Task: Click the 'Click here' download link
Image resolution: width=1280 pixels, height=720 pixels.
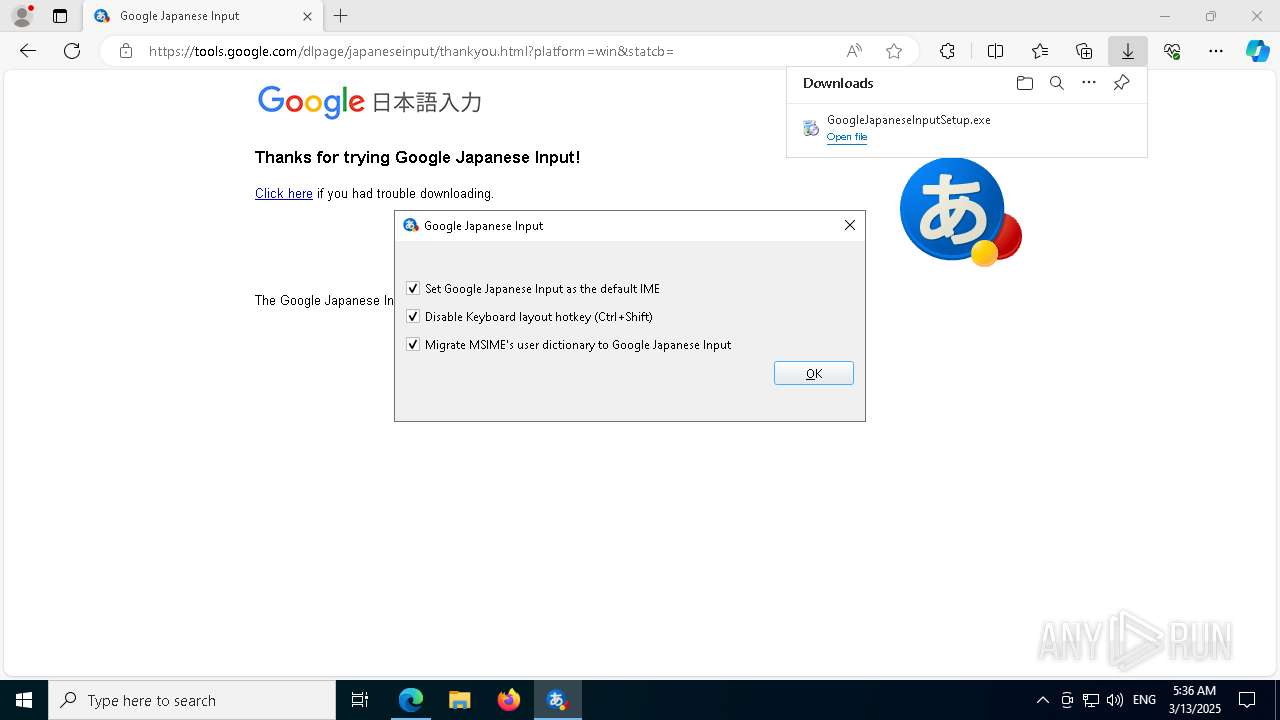Action: [x=284, y=193]
